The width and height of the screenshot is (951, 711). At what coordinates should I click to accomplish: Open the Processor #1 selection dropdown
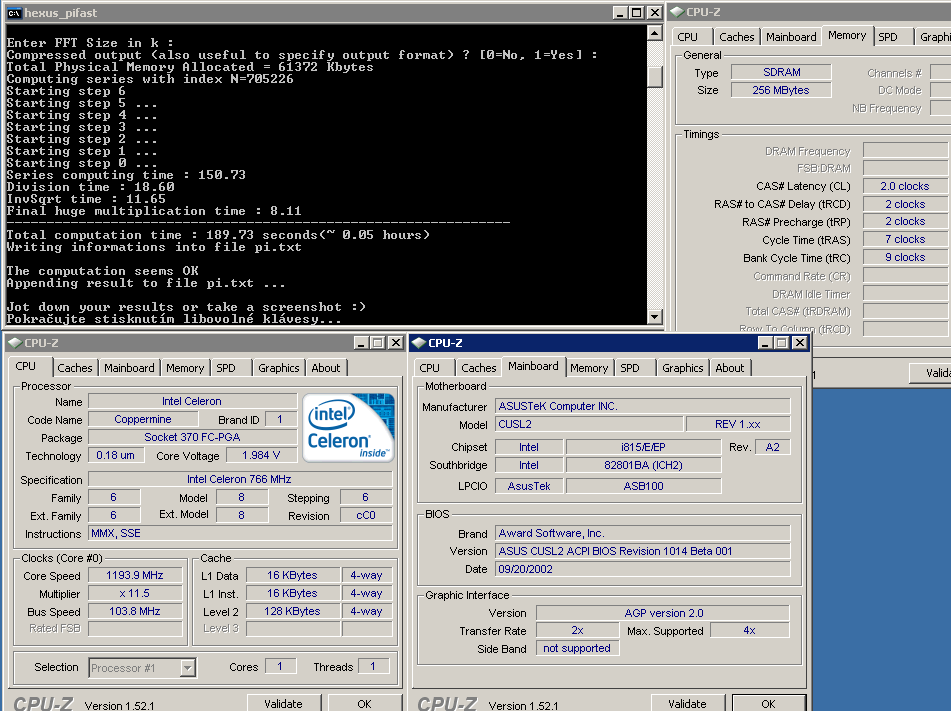tap(187, 668)
